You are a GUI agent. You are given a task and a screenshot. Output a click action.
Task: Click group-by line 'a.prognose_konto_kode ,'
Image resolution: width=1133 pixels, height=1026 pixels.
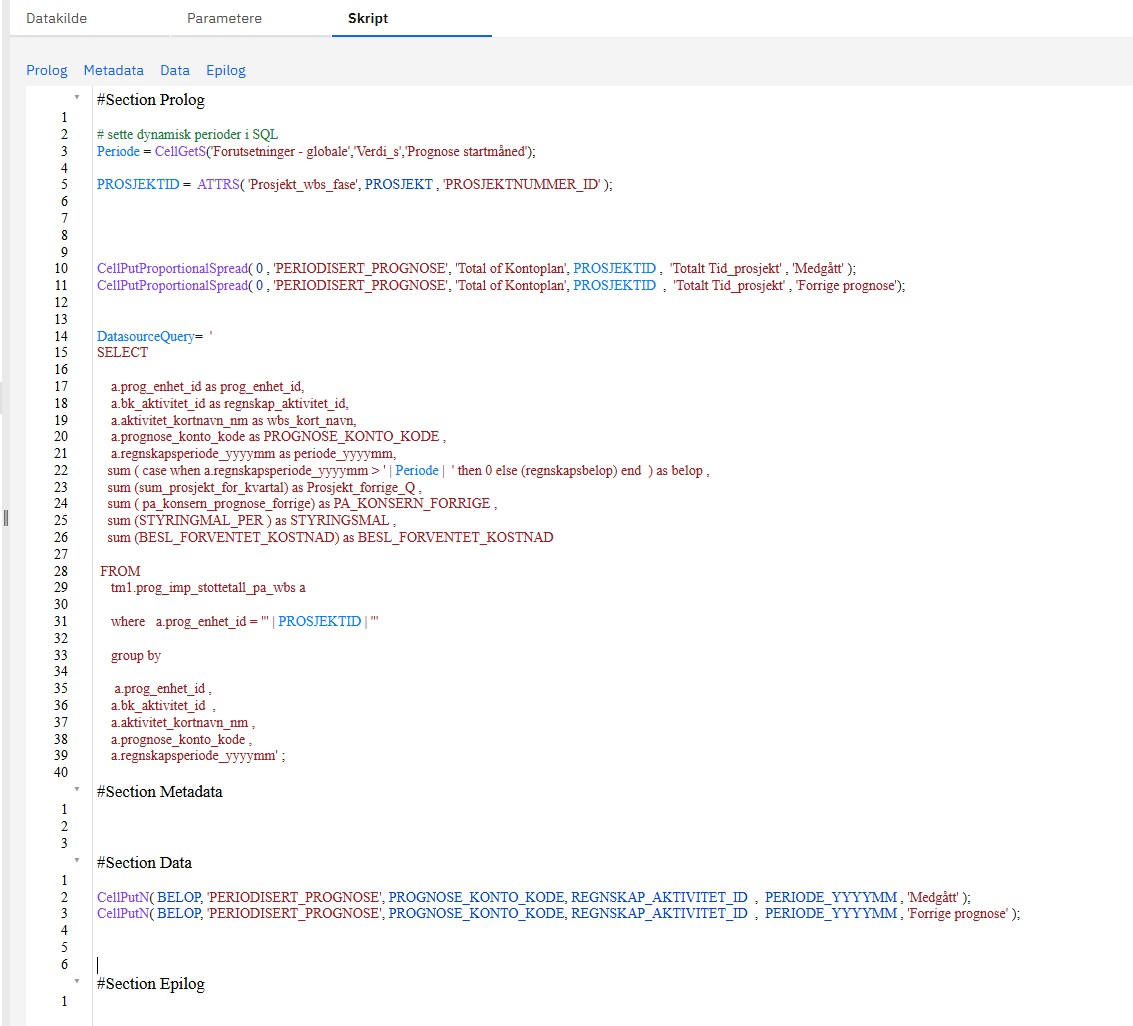(181, 739)
